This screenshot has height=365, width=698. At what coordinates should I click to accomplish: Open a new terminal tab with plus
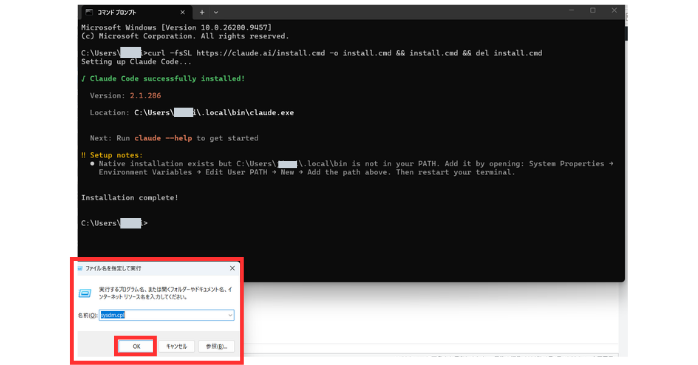point(202,12)
